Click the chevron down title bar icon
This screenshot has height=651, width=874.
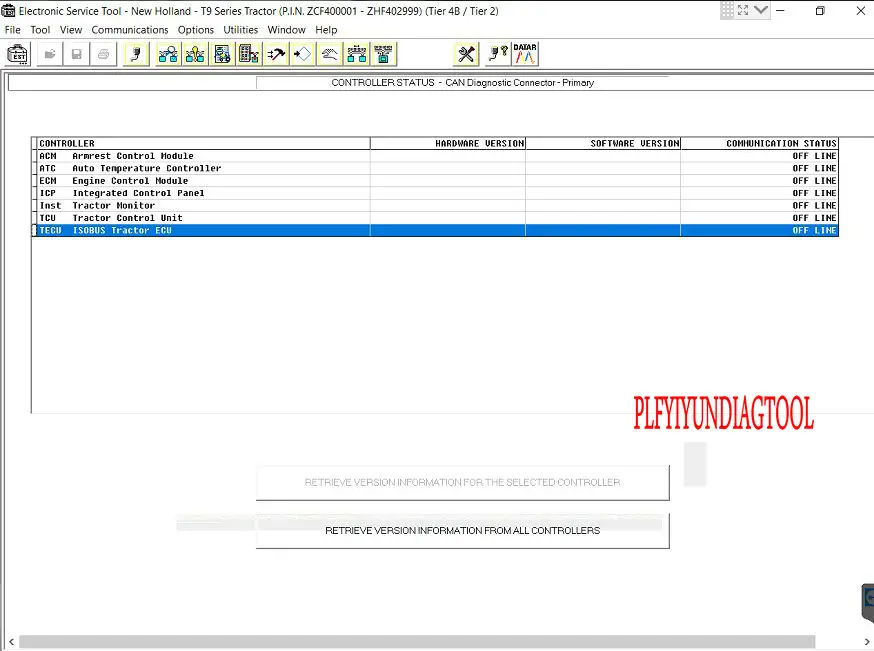tap(761, 11)
